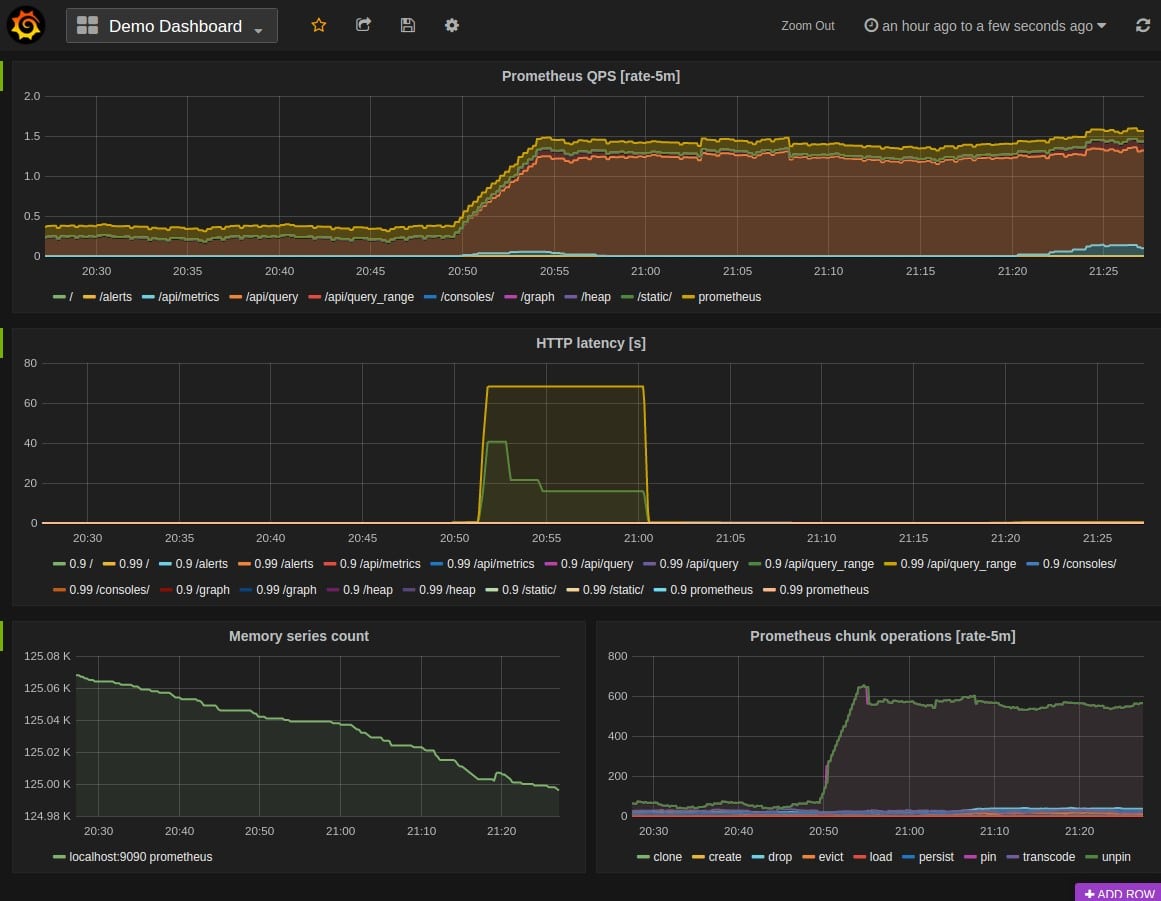The width and height of the screenshot is (1161, 901).
Task: Open the Prometheus QPS panel title menu
Action: 590,76
